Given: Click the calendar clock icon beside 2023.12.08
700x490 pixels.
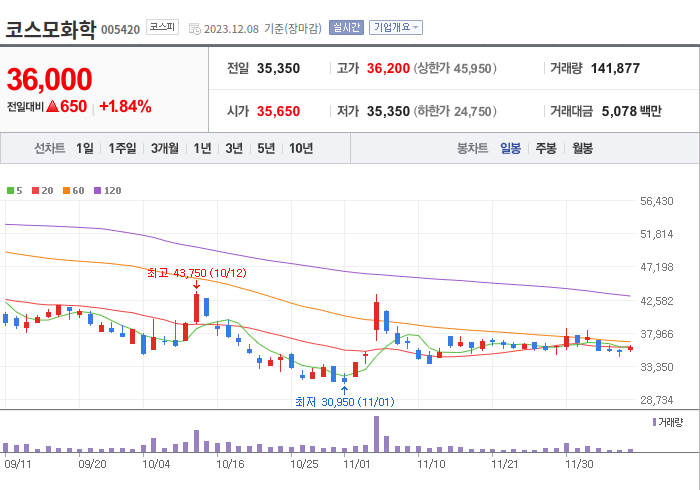Looking at the screenshot, I should 195,29.
